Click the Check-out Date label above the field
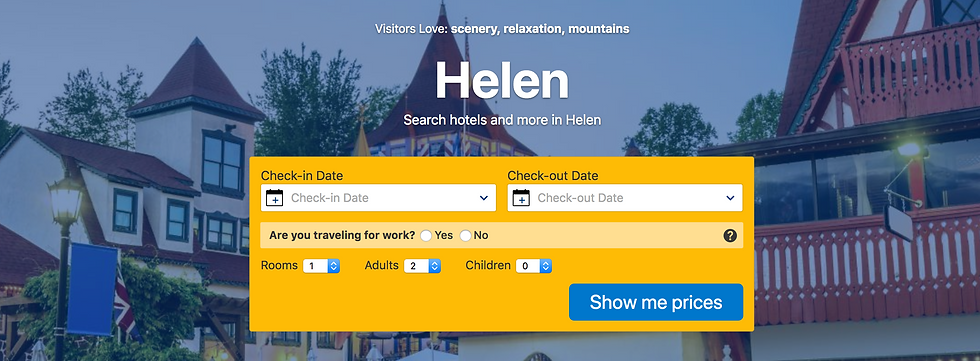 click(552, 176)
